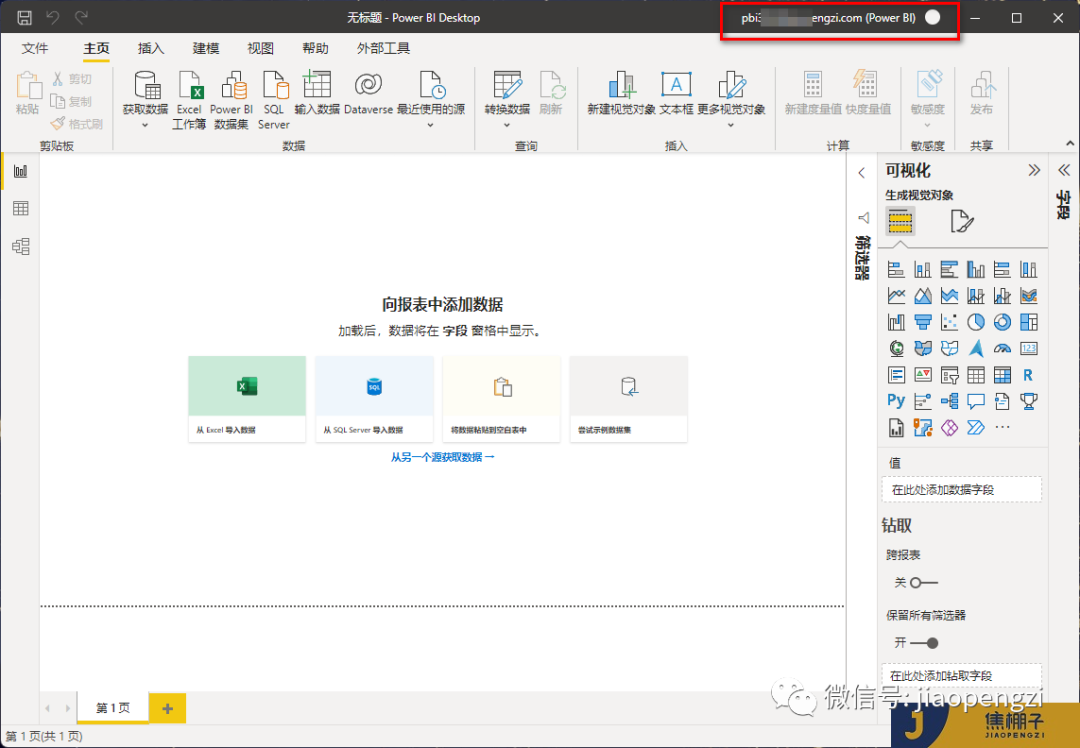Open the 文件 menu

[35, 48]
